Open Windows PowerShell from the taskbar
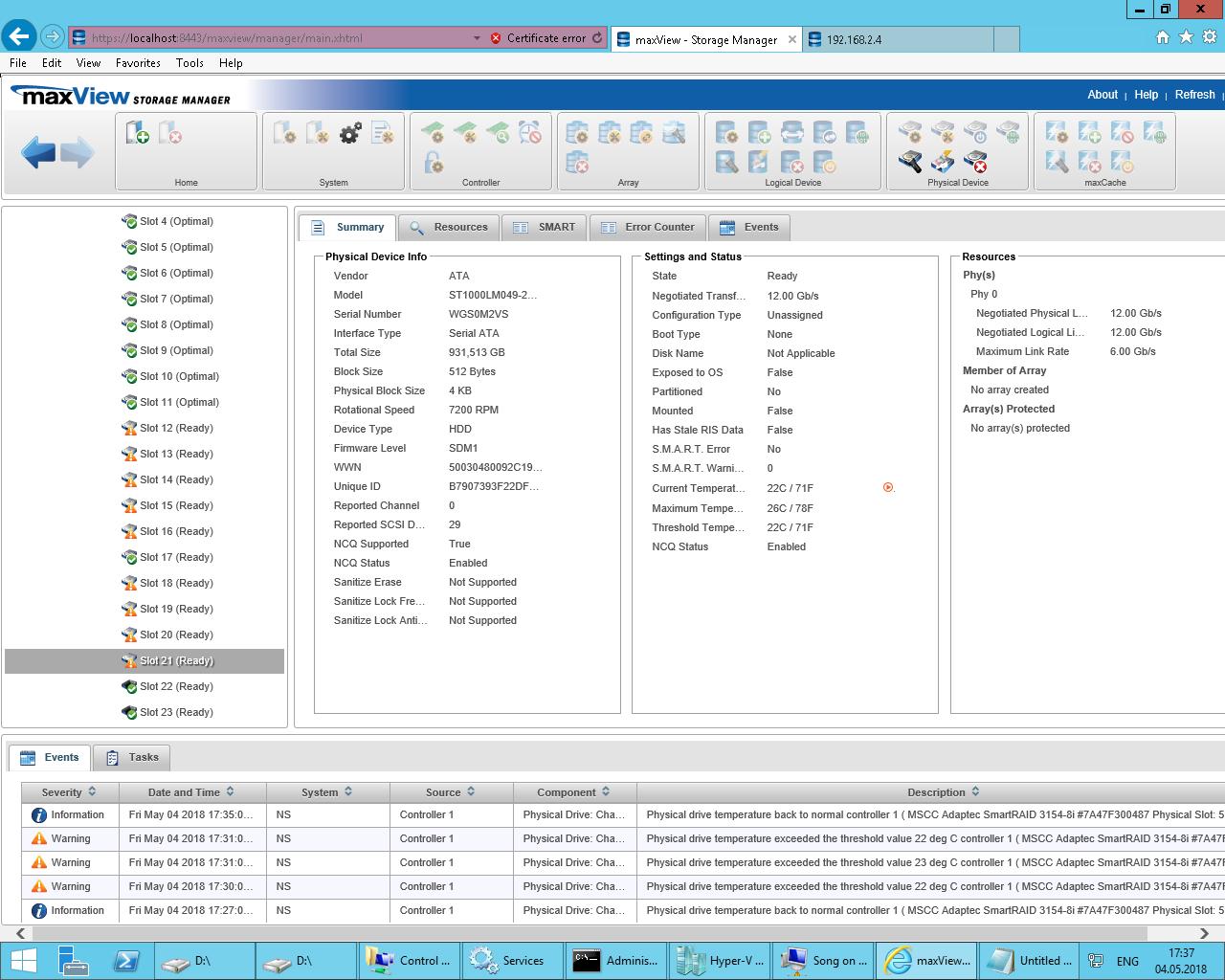The image size is (1225, 980). [x=126, y=960]
